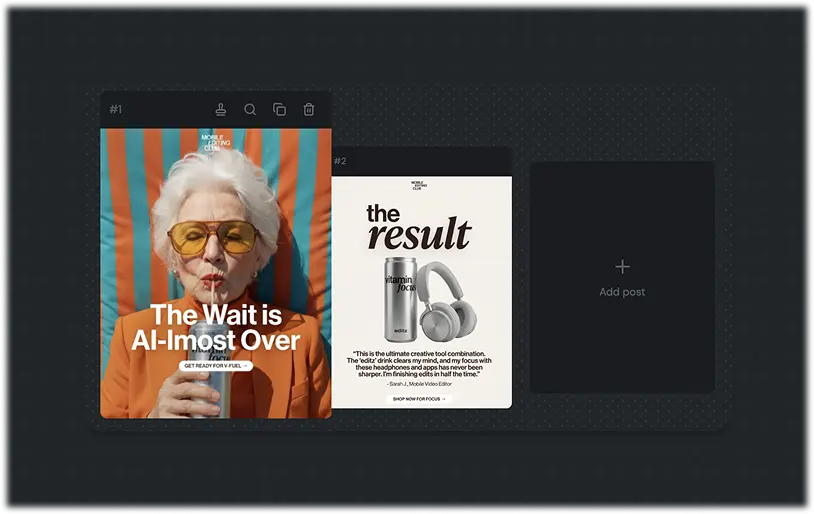This screenshot has height=514, width=814.
Task: Select the gray headphones image in post #2
Action: 447,301
